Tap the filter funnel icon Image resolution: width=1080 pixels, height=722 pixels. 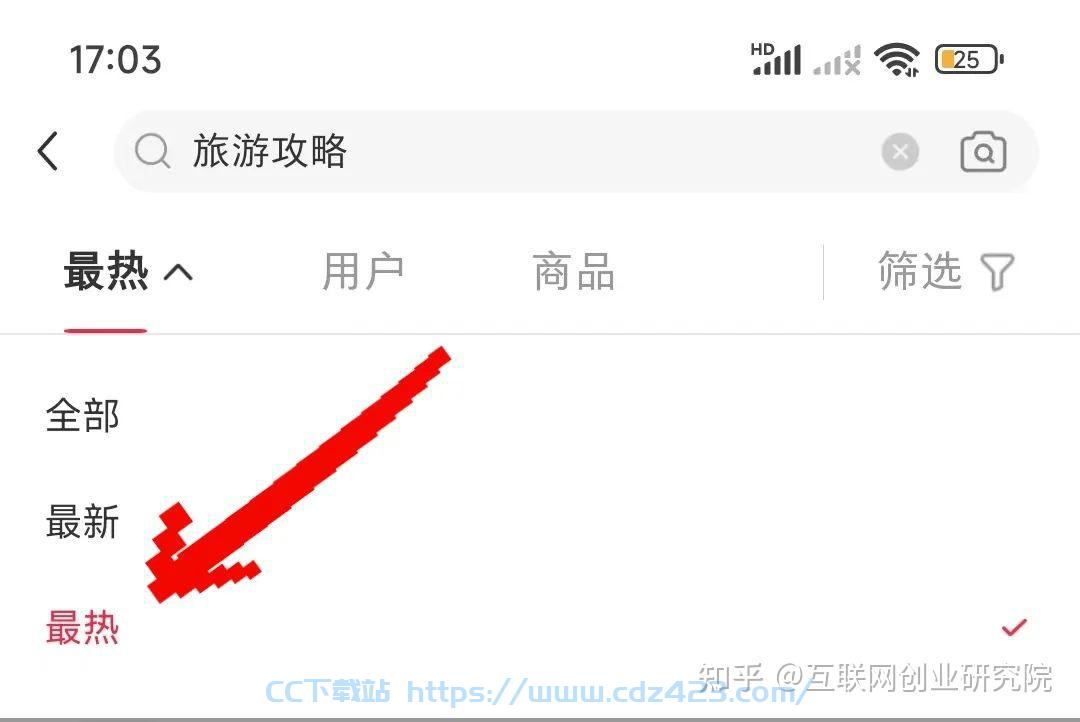(x=997, y=272)
